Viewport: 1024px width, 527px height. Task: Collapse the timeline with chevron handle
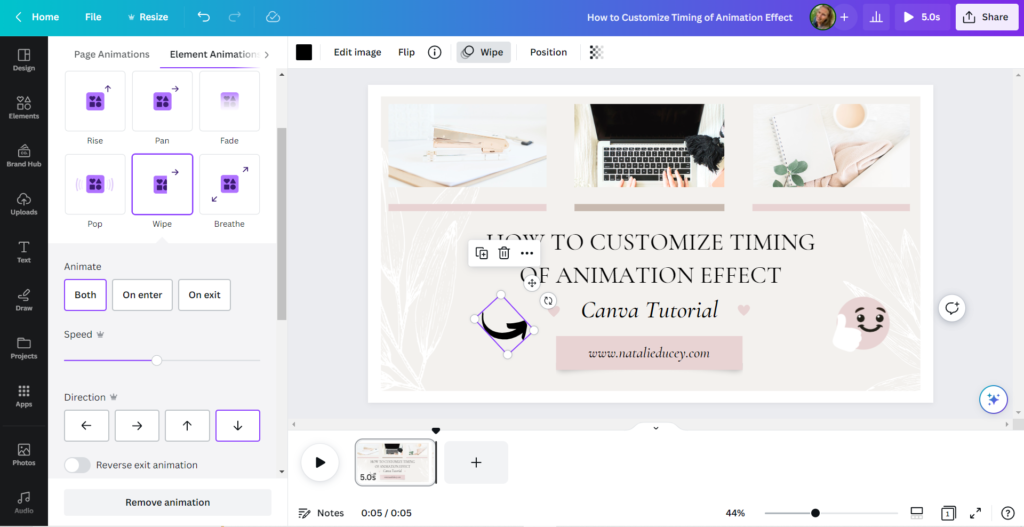(x=656, y=428)
